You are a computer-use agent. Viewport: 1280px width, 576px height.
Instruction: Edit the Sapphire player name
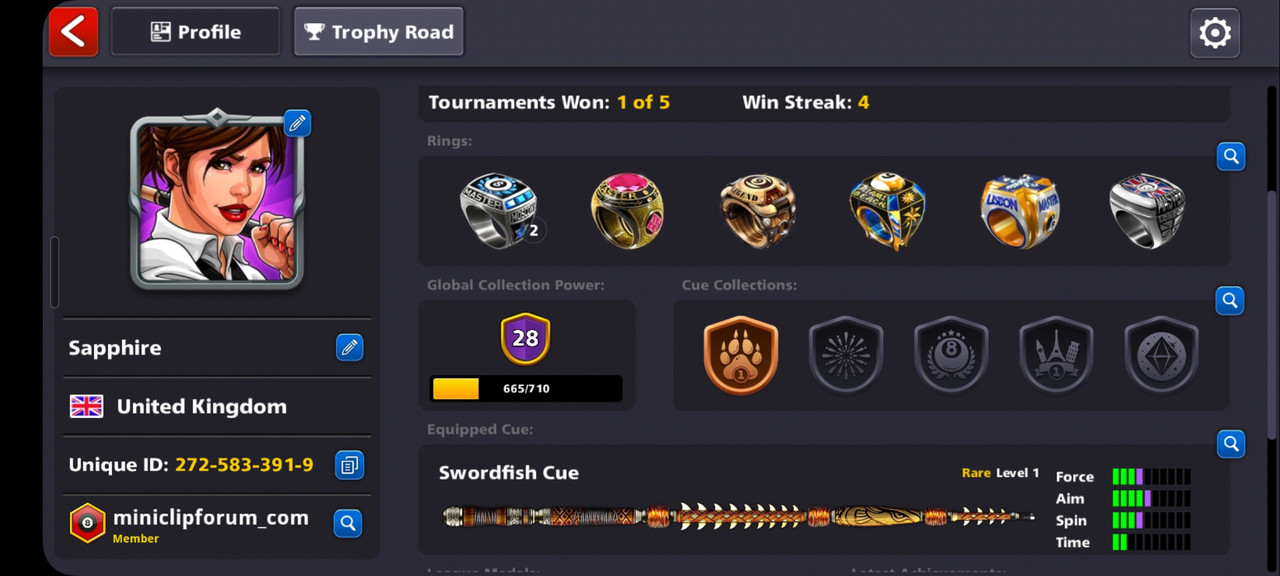click(x=349, y=347)
